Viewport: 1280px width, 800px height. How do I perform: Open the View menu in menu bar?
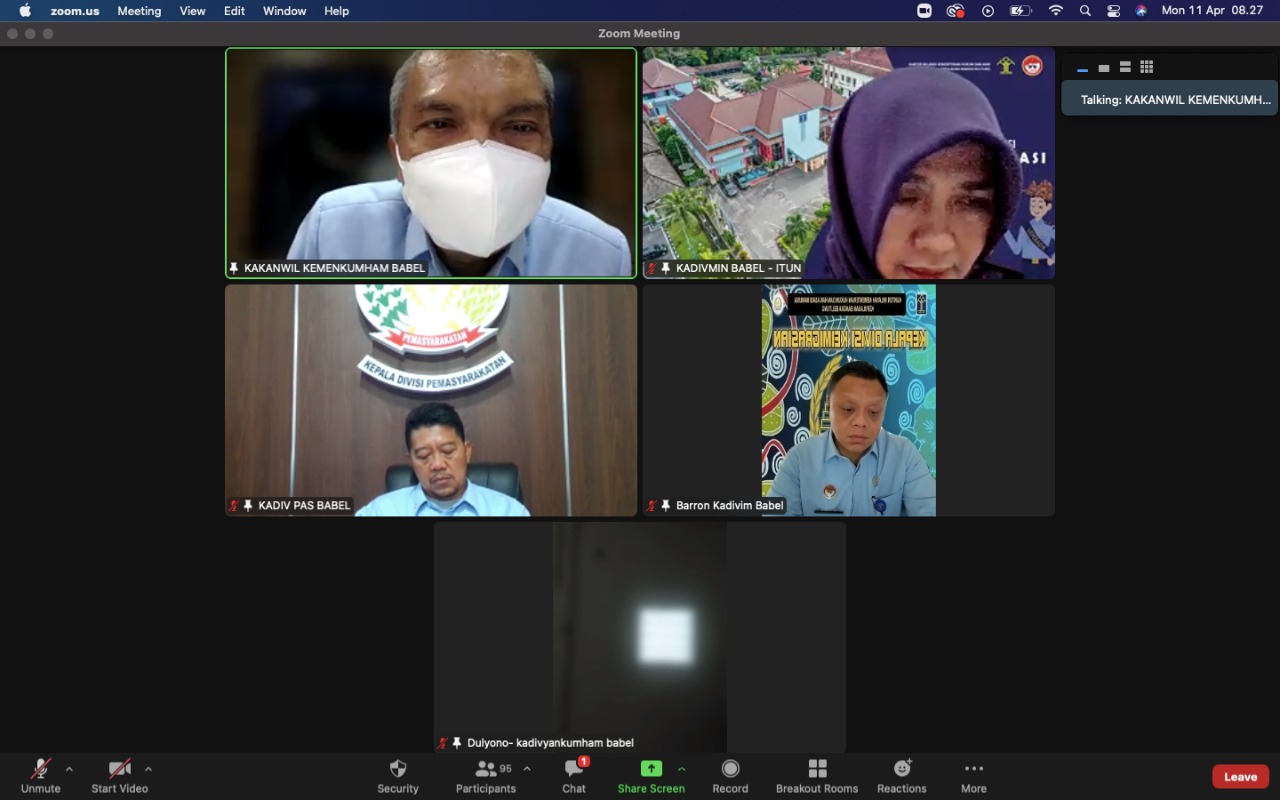coord(192,11)
